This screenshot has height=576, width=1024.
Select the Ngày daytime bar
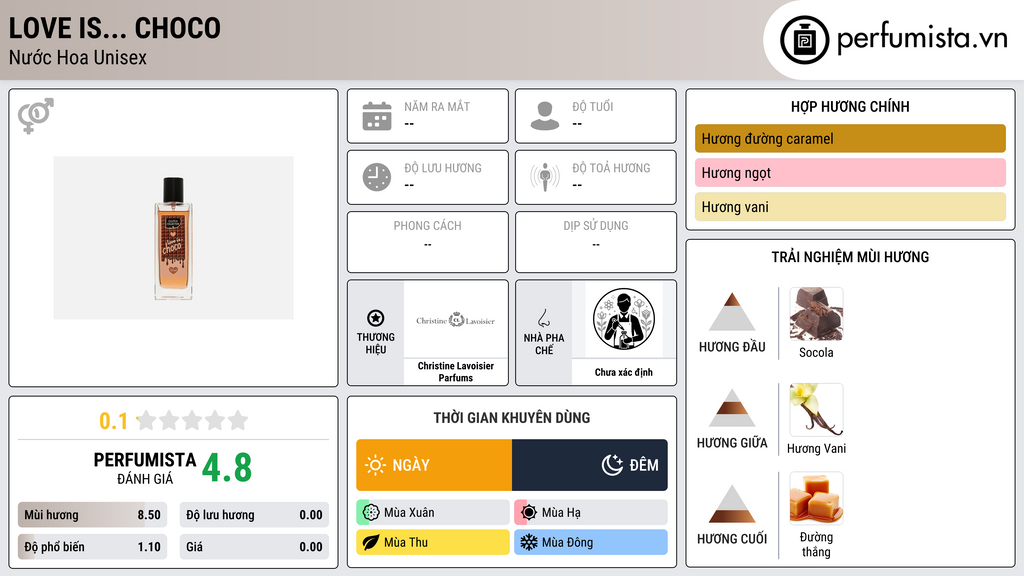click(434, 465)
